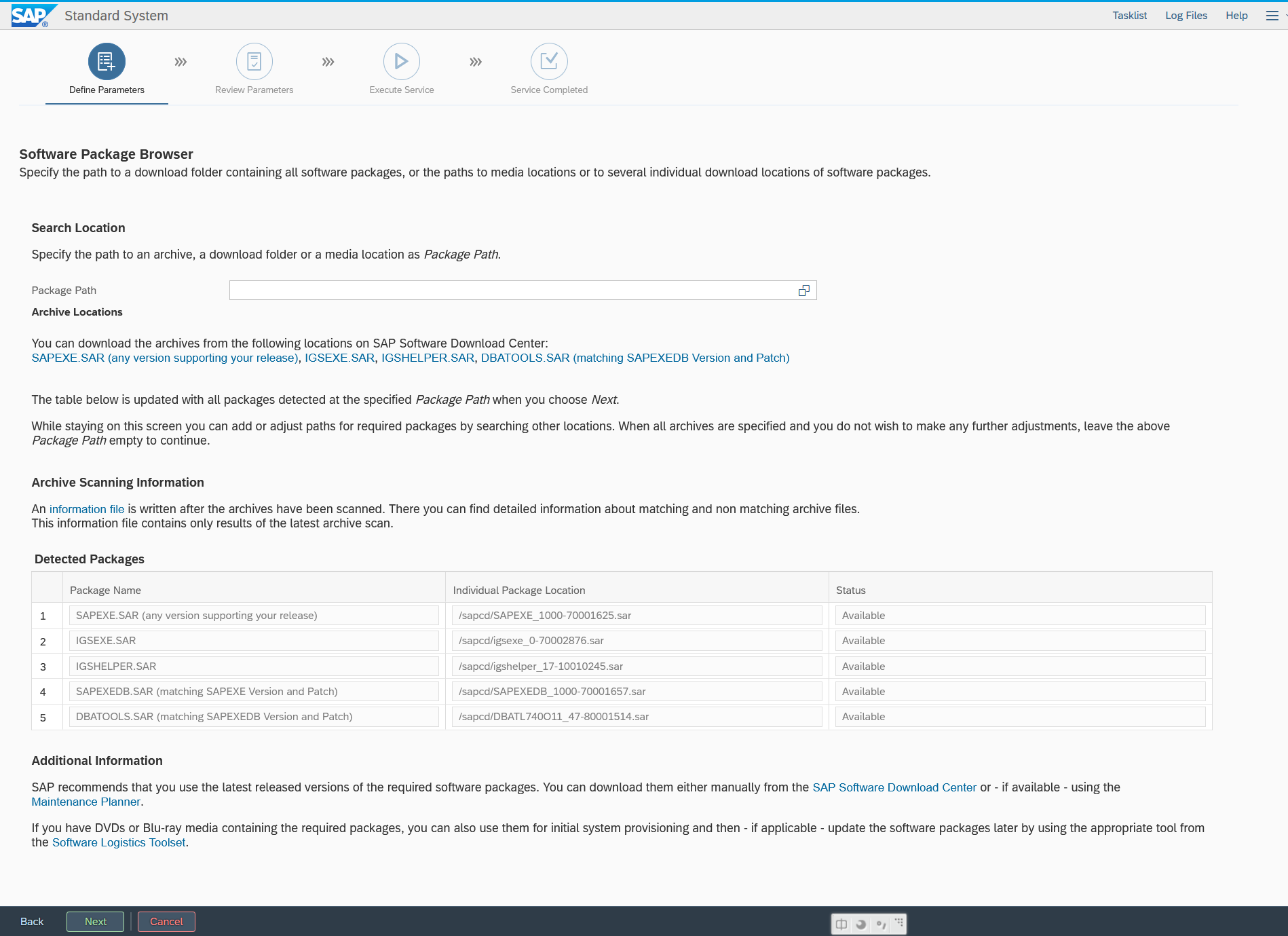Click the dotted grip icon in input toolbar

point(899,922)
